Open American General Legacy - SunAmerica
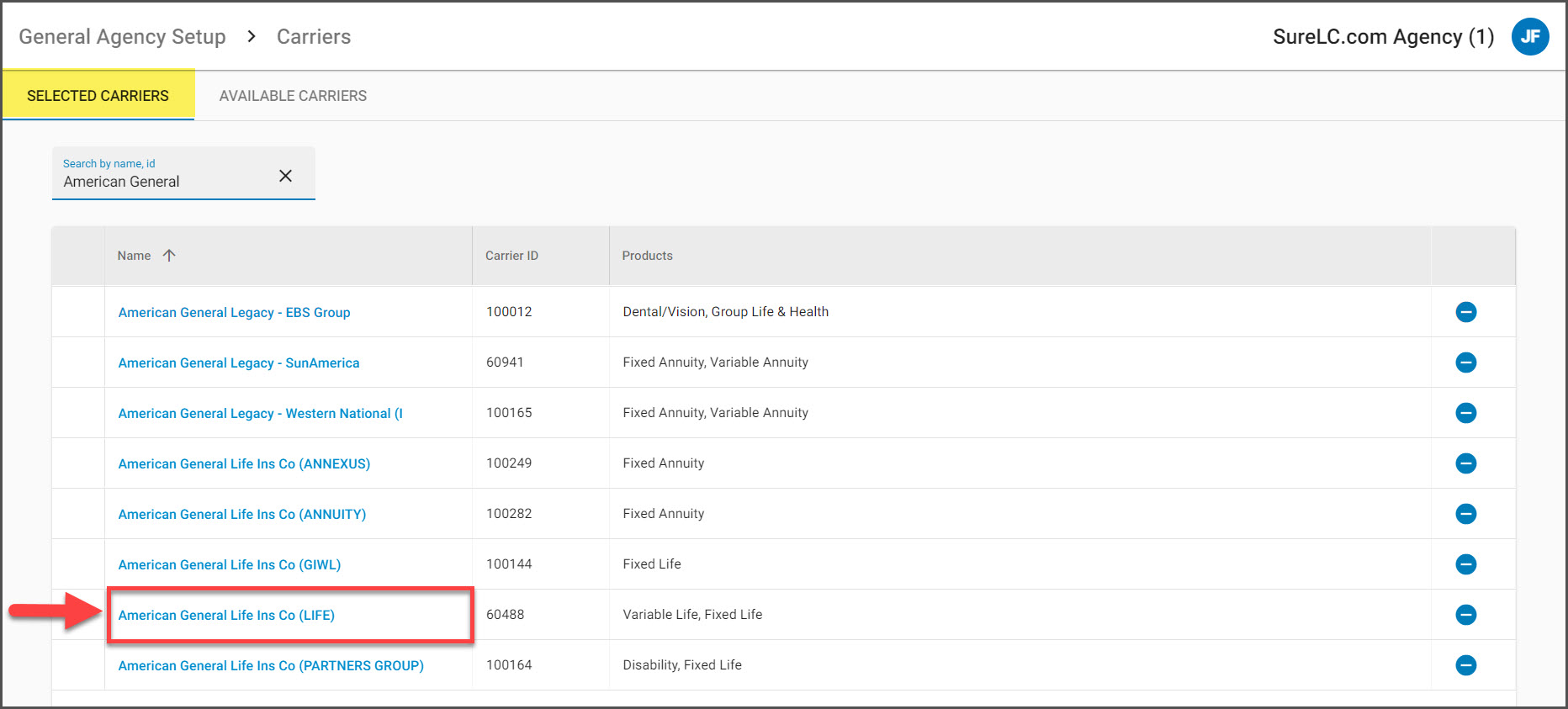Screen dimensions: 1568x709 (x=239, y=362)
